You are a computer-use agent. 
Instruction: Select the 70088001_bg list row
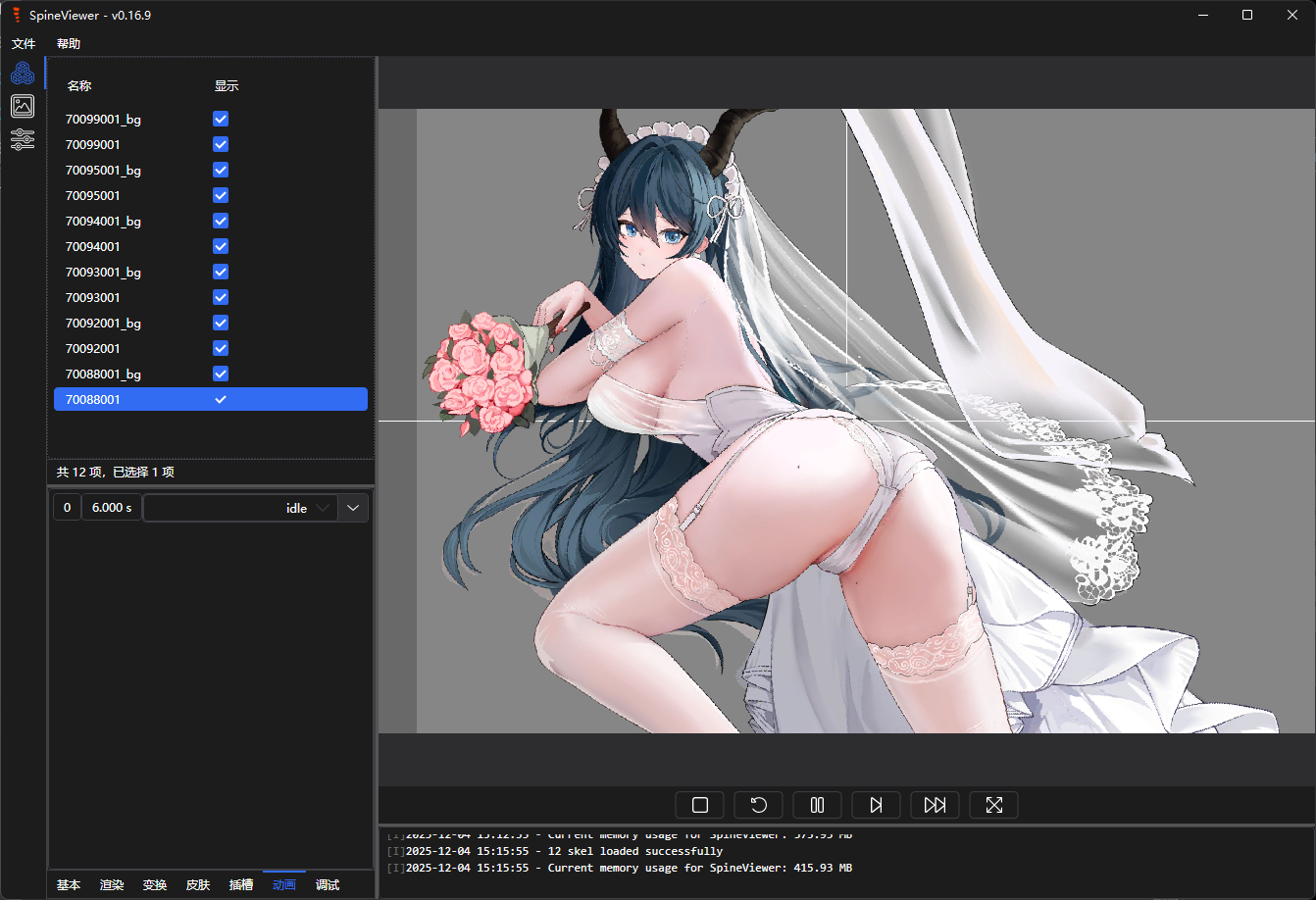pyautogui.click(x=211, y=374)
